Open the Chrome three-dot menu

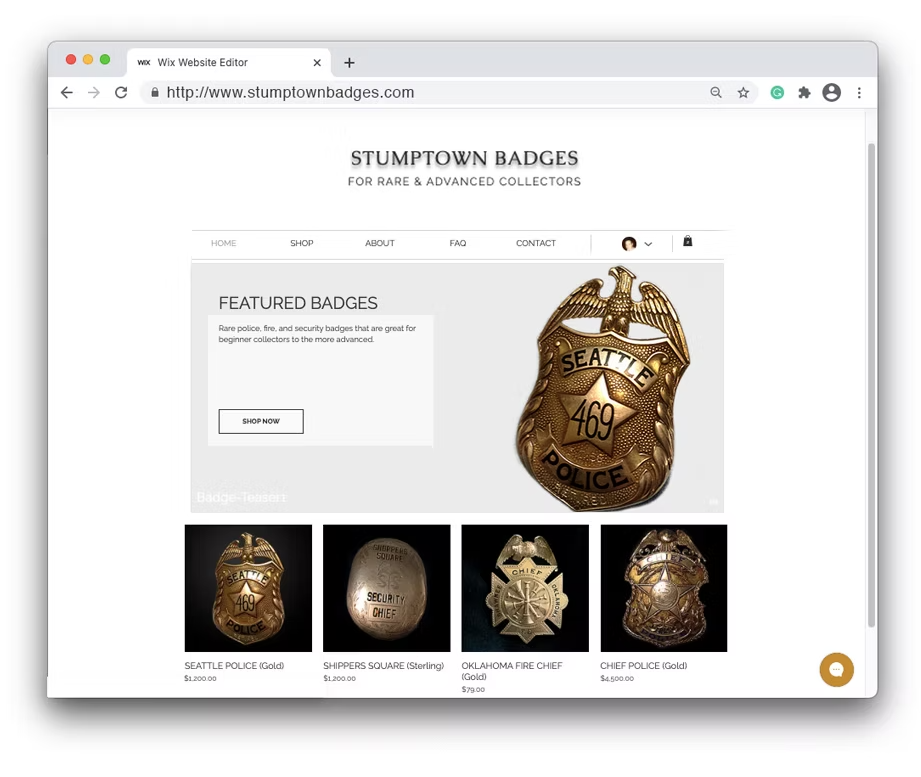click(859, 93)
